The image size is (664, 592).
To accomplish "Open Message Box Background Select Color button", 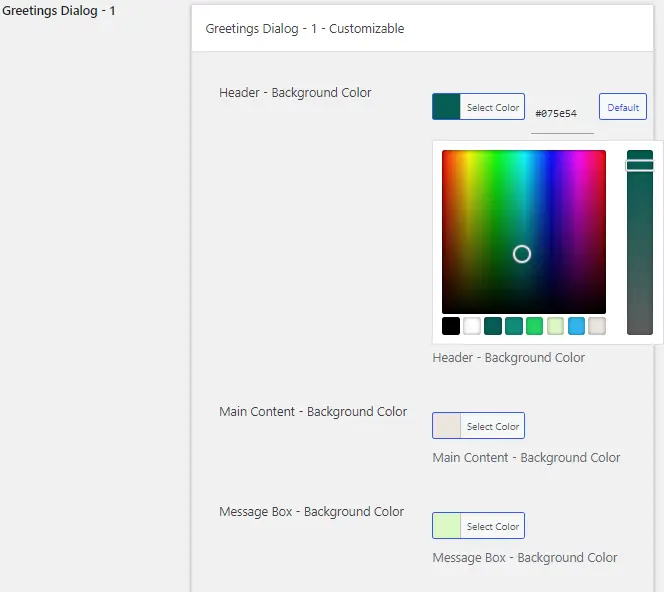I will point(479,526).
